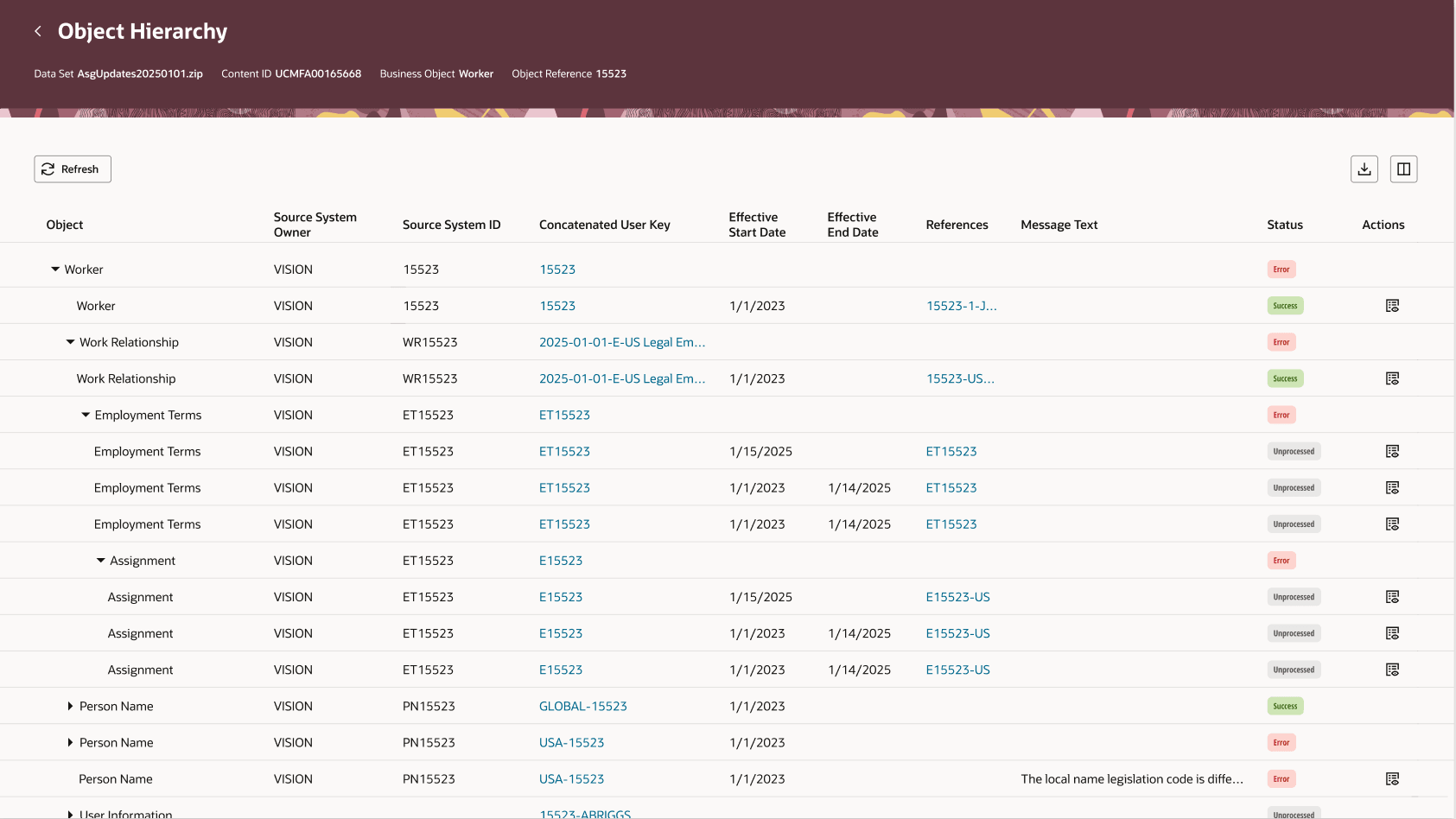Click the refresh icon inside the Refresh button
Screen dimensions: 1456x819
[x=50, y=168]
